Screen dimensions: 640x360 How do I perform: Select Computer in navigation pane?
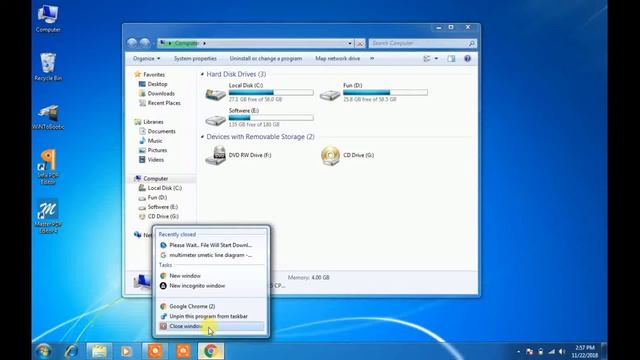click(151, 178)
